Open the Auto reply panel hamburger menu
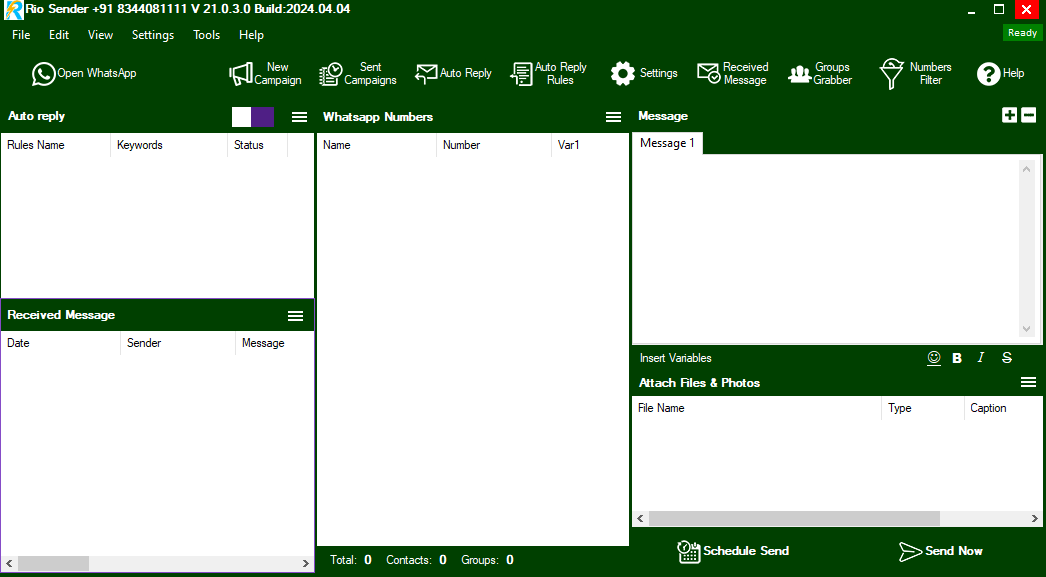The height and width of the screenshot is (577, 1046). pyautogui.click(x=300, y=117)
